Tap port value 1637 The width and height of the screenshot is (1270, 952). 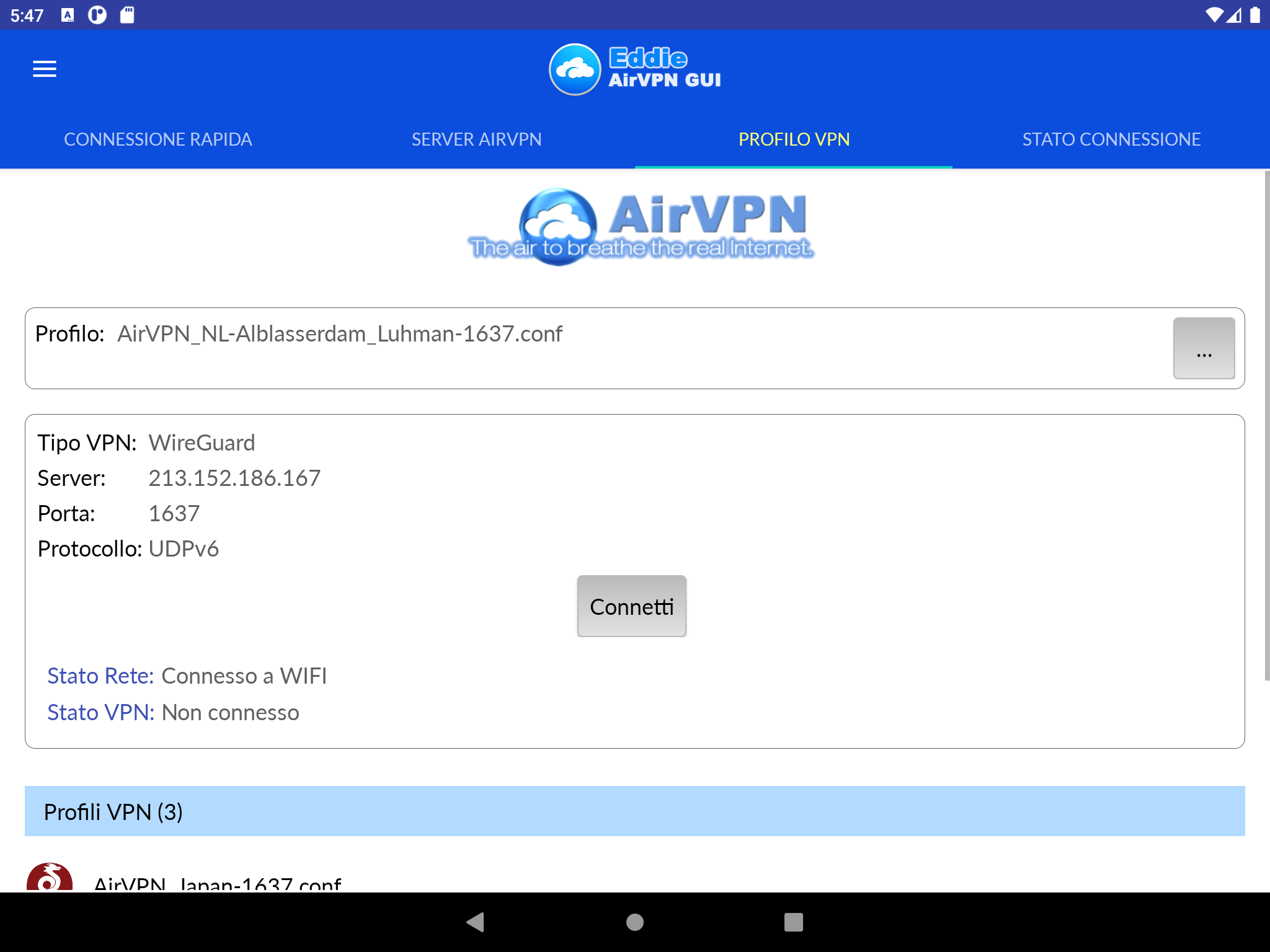pos(174,513)
